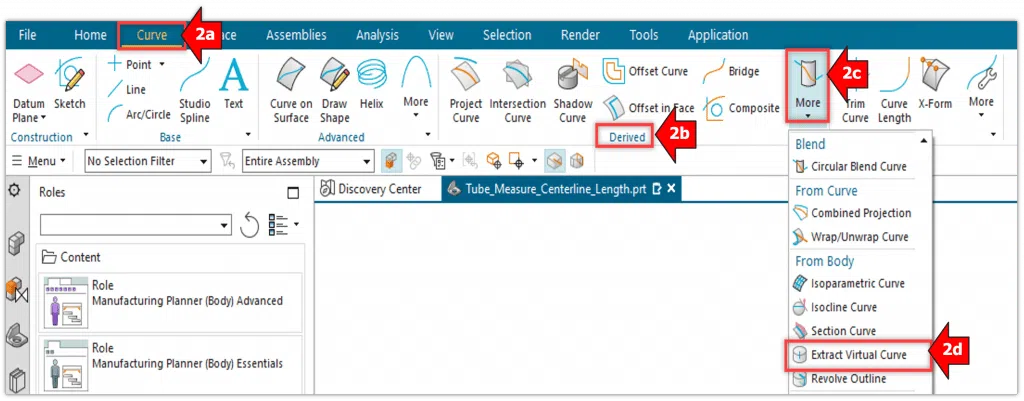
Task: Select Manufacturing Planner (Body) Essentials role
Action: [171, 364]
